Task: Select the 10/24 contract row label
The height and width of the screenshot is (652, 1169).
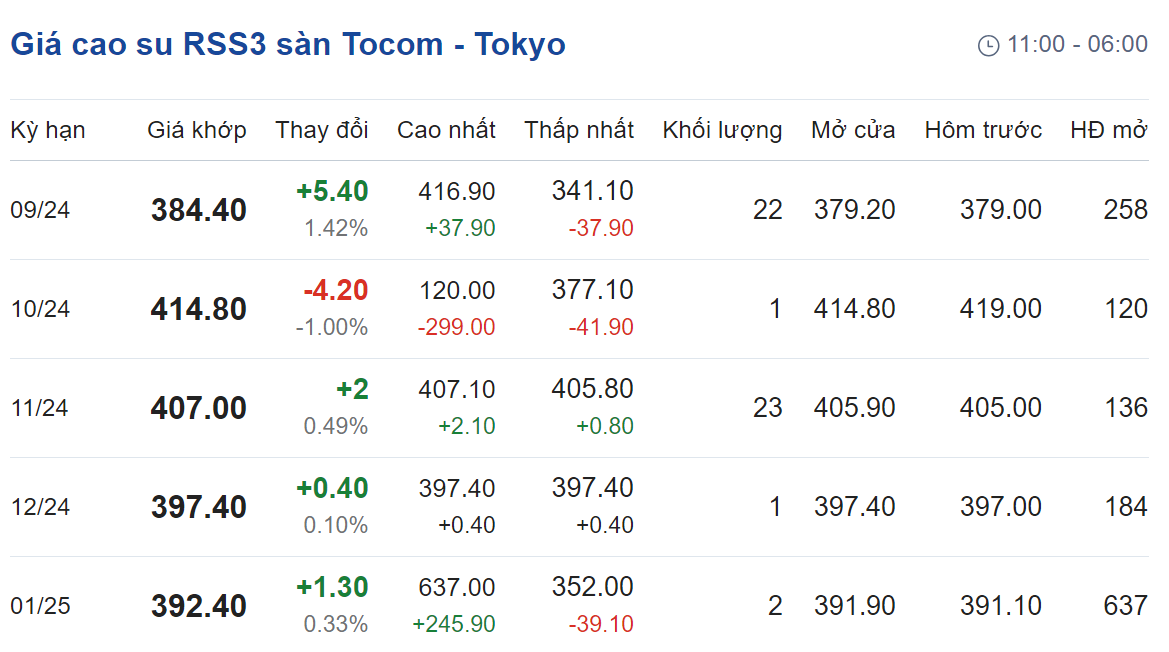Action: coord(40,309)
